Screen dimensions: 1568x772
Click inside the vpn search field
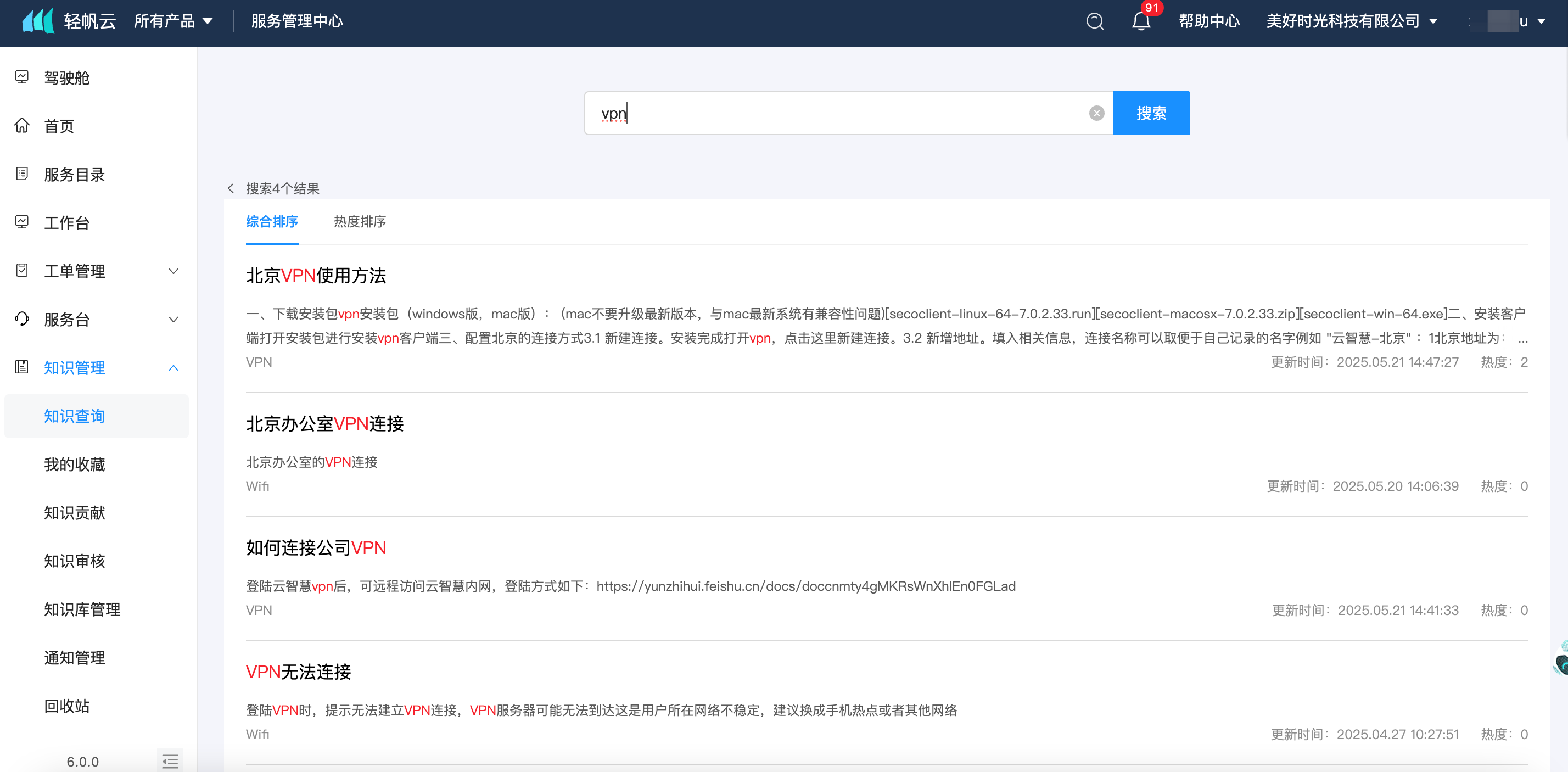[840, 113]
